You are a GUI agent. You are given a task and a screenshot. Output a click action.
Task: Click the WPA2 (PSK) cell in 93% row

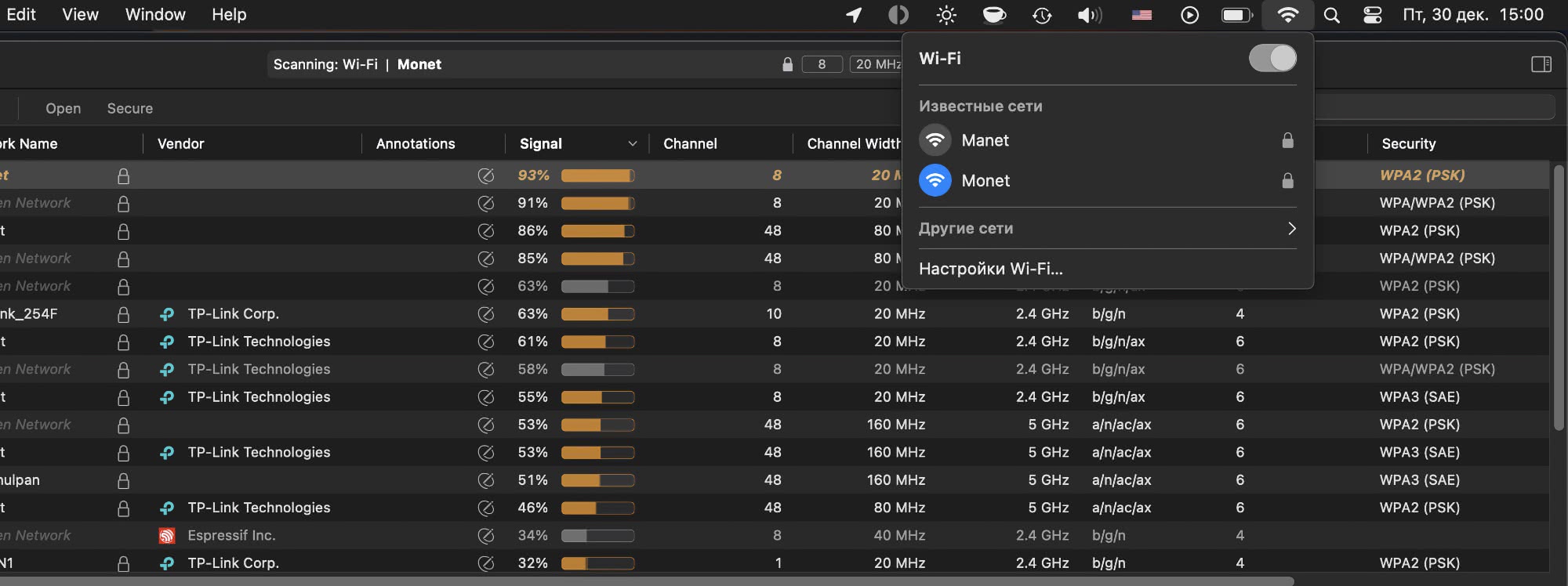(1422, 175)
